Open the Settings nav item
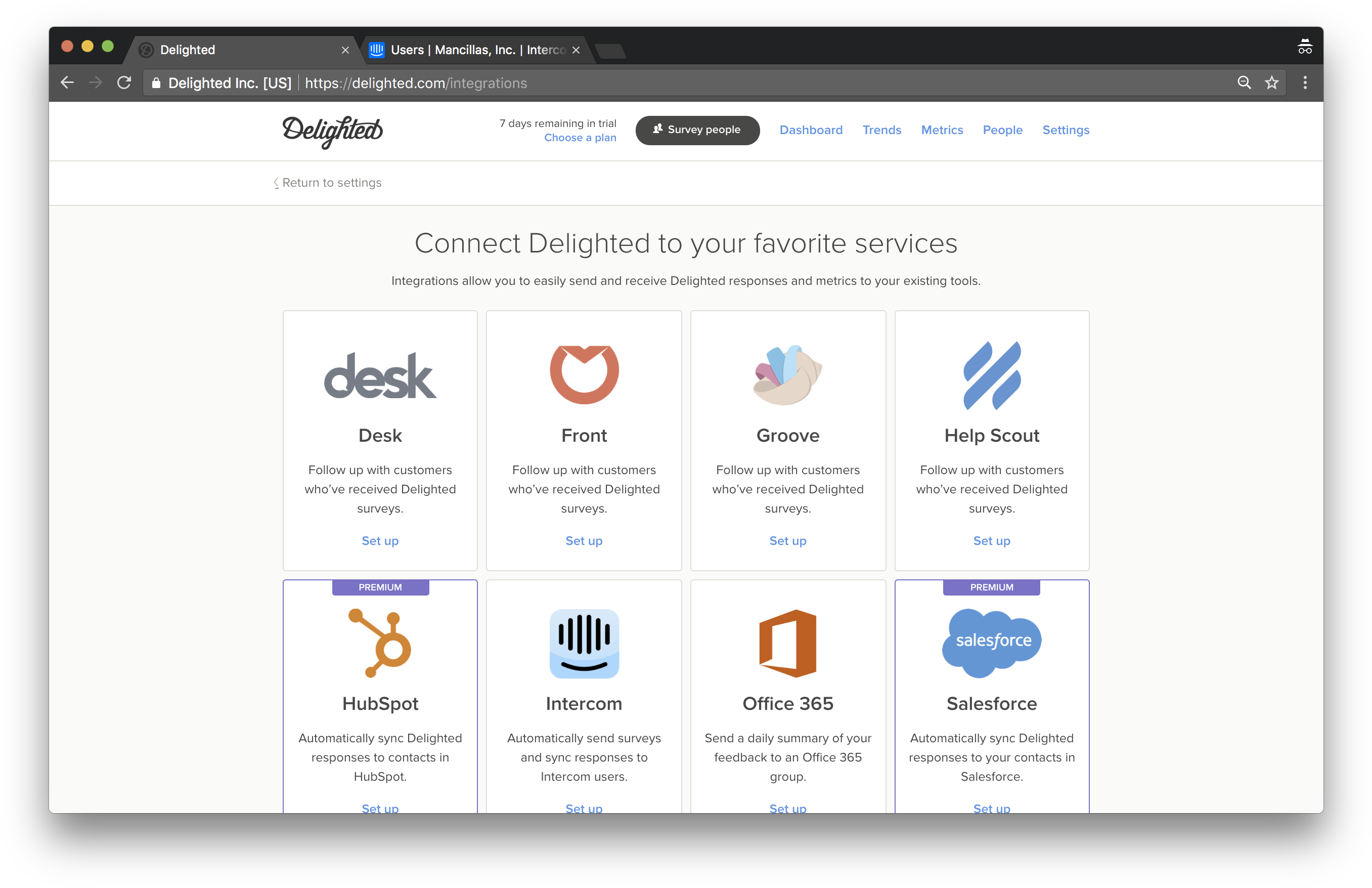1372x888 pixels. pyautogui.click(x=1066, y=130)
